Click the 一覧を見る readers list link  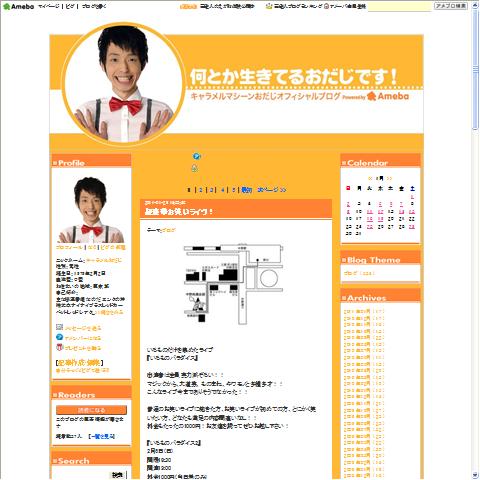point(102,436)
